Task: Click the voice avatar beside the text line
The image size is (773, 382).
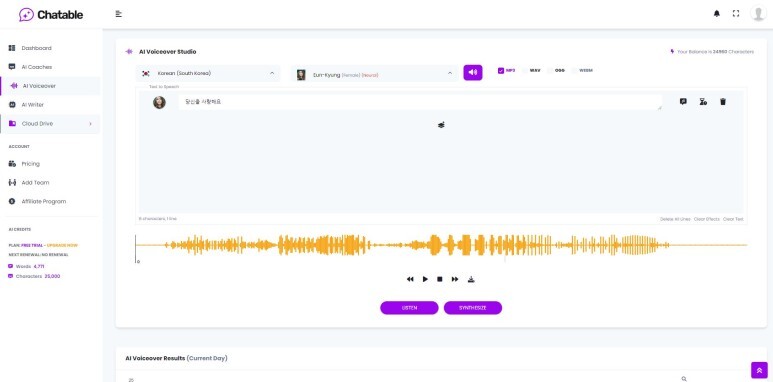Action: pyautogui.click(x=159, y=103)
